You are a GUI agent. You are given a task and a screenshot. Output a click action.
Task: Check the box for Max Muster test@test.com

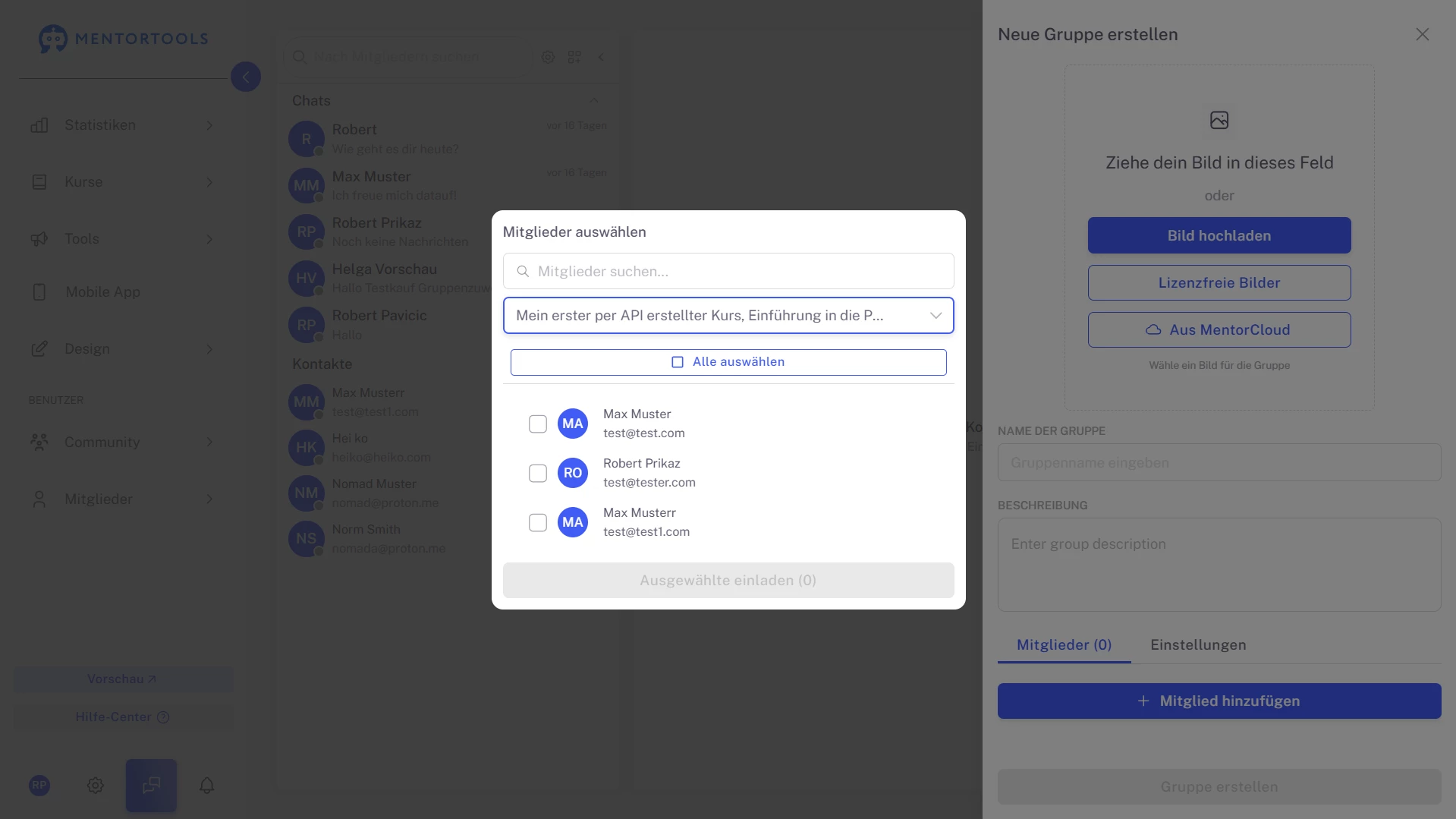(x=537, y=424)
